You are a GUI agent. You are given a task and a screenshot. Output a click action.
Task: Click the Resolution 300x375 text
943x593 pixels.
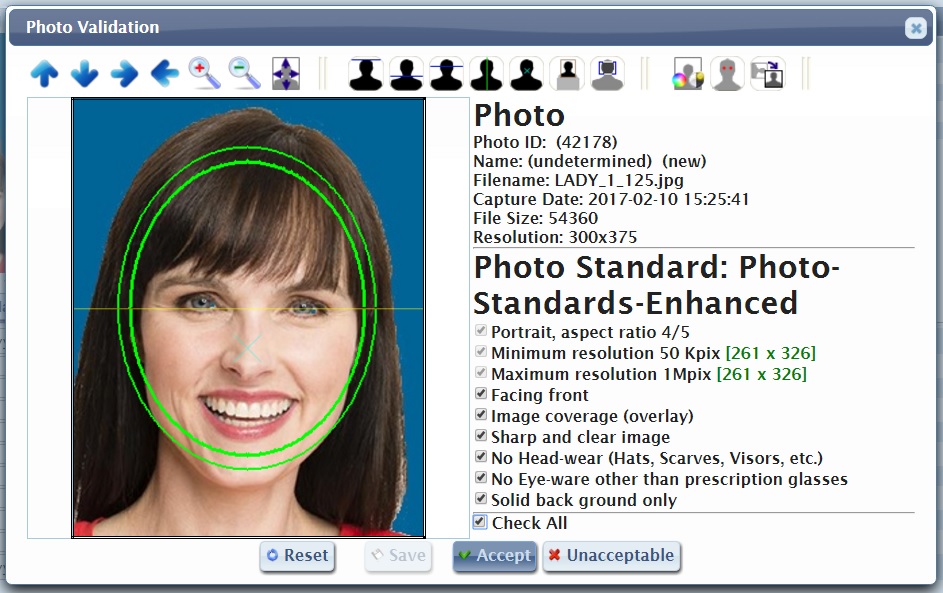(x=554, y=238)
